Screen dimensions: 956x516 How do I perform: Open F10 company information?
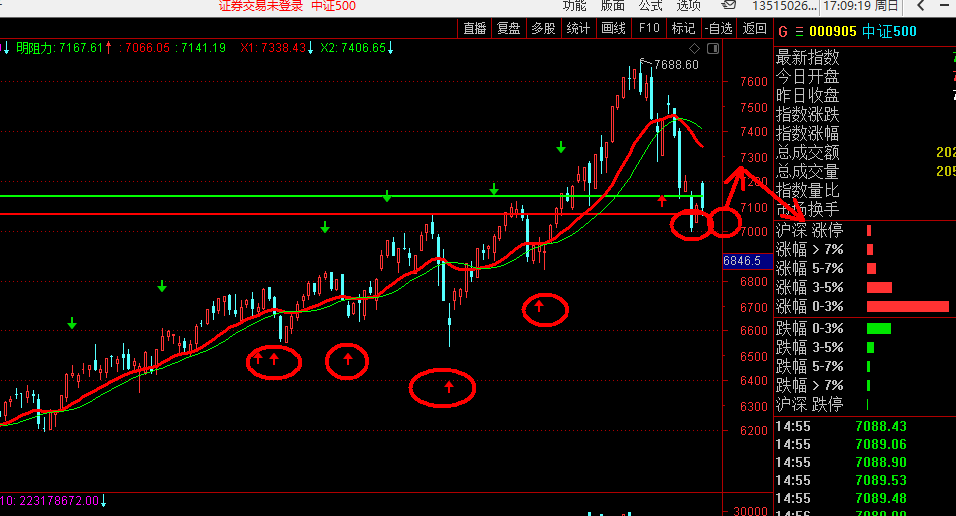649,28
